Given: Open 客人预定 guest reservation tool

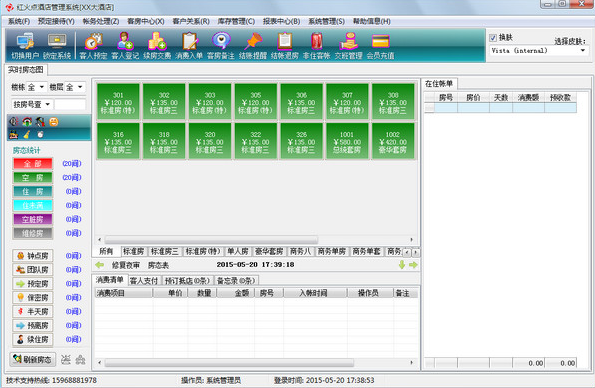Looking at the screenshot, I should pos(93,46).
